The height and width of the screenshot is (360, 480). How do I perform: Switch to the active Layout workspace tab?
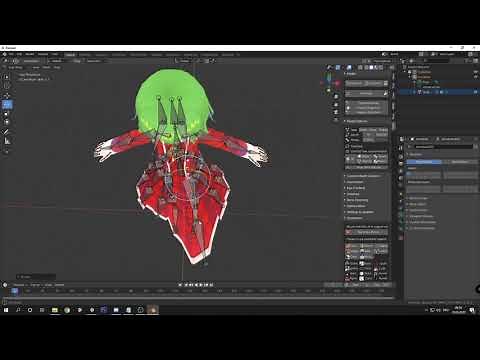click(x=70, y=55)
